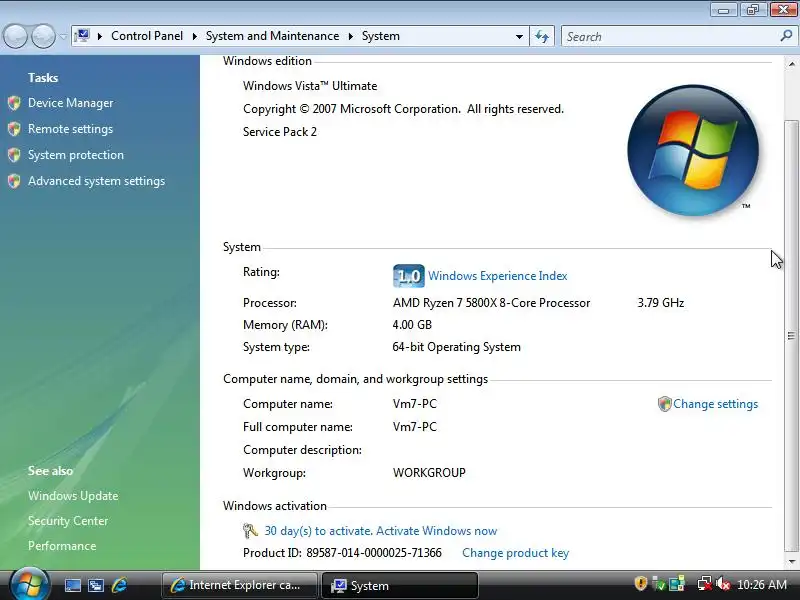Image resolution: width=800 pixels, height=600 pixels.
Task: Click the monitor tray icon before the network icon
Action: [x=677, y=584]
